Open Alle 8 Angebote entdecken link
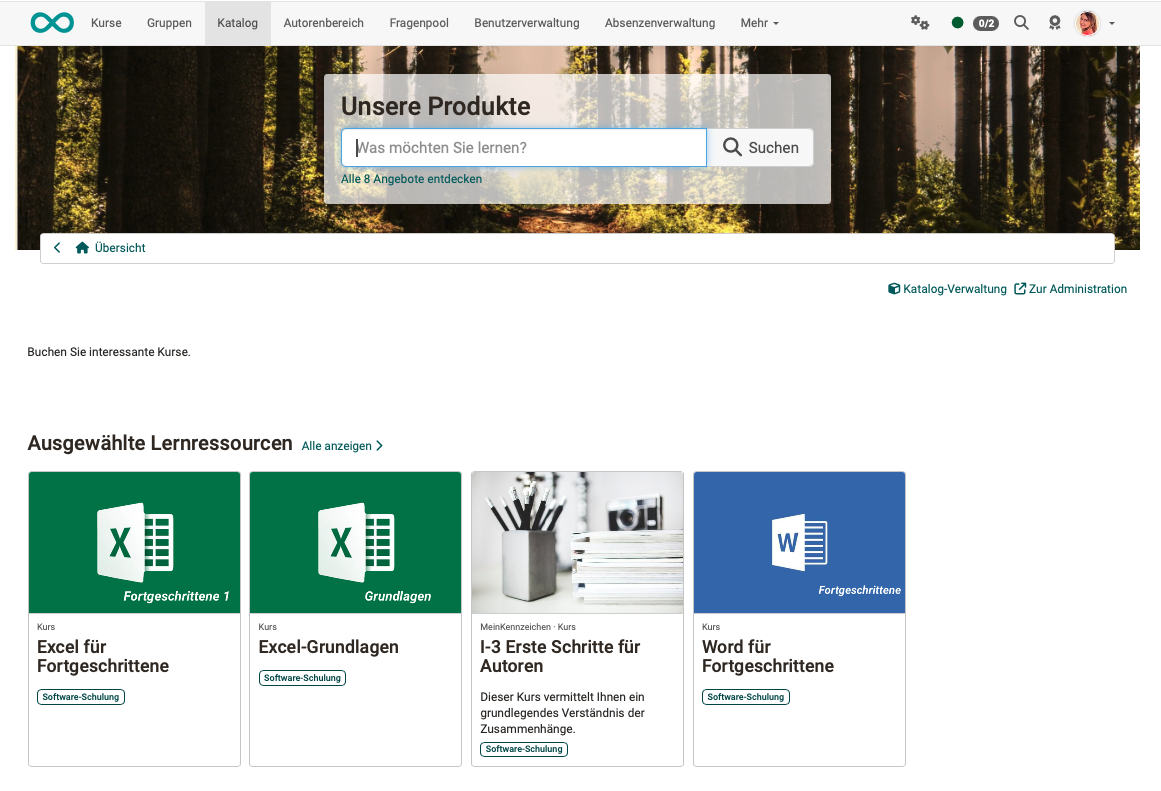The width and height of the screenshot is (1161, 791). 411,178
